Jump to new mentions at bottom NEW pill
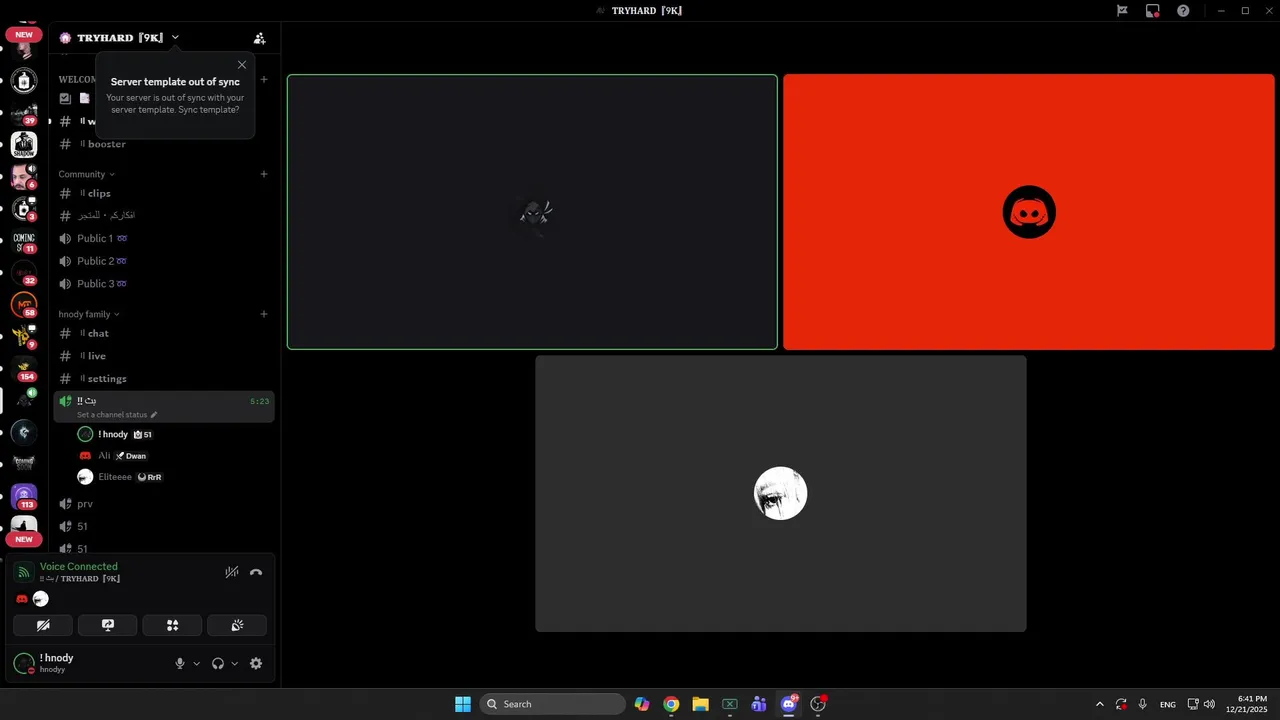This screenshot has height=720, width=1280. (24, 539)
